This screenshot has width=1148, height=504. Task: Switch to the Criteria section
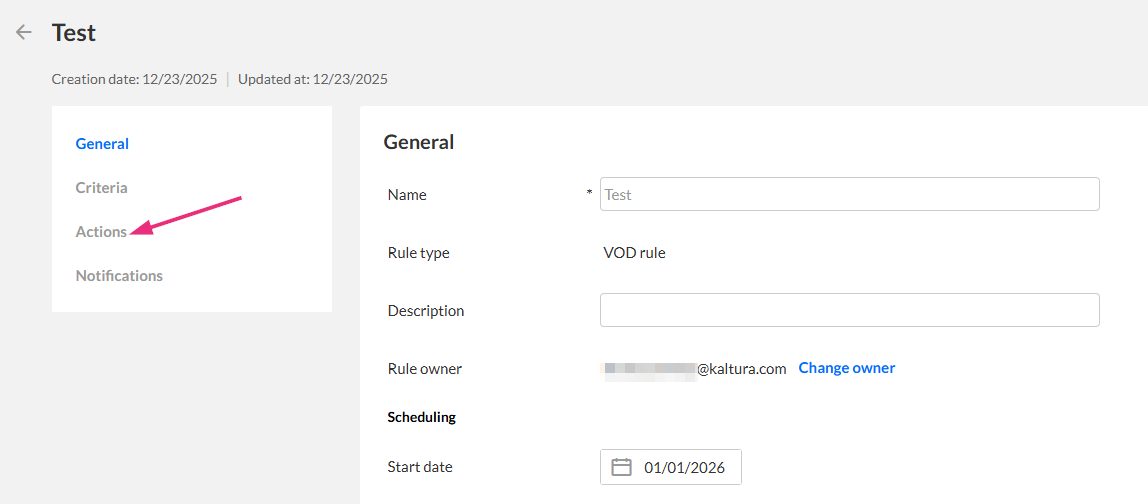[101, 188]
